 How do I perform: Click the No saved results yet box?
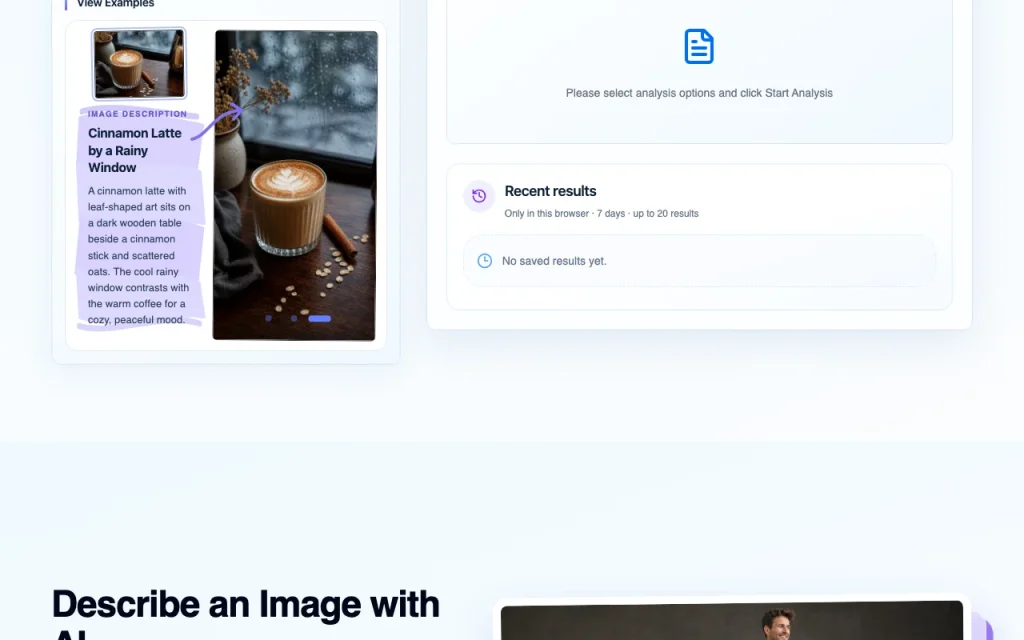(x=699, y=261)
